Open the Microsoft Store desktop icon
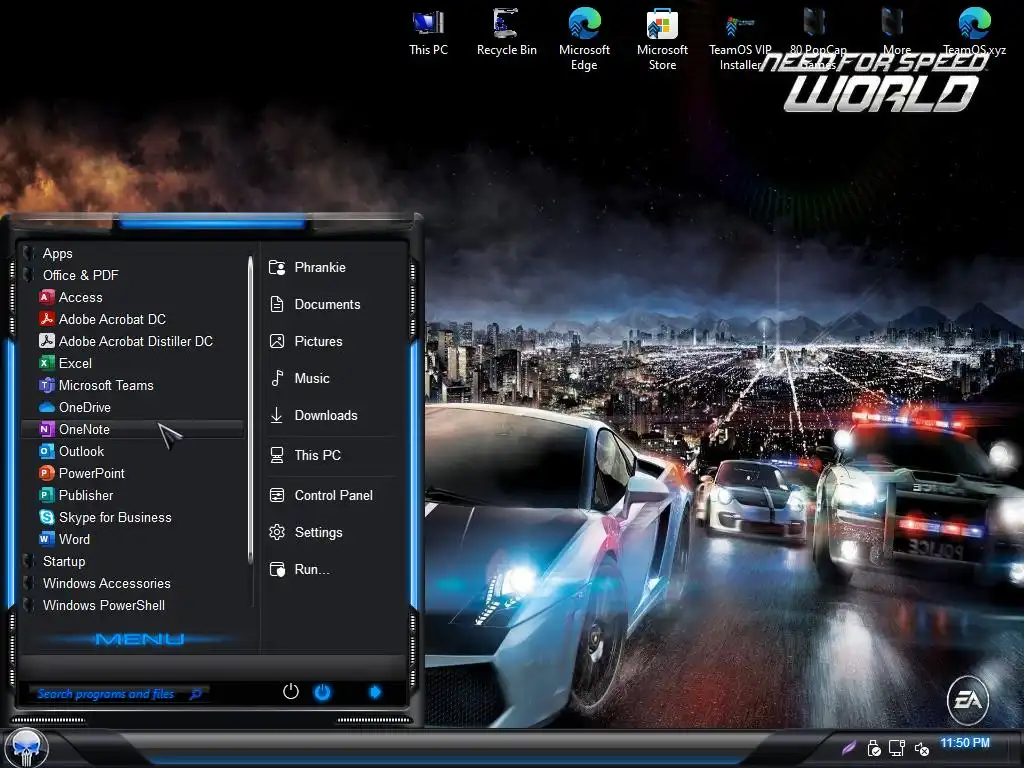This screenshot has height=768, width=1024. tap(662, 39)
